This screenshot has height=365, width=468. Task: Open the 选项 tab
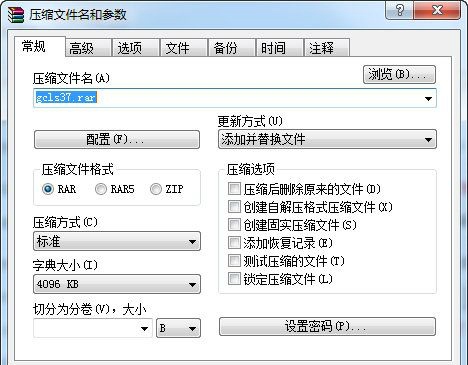(136, 48)
